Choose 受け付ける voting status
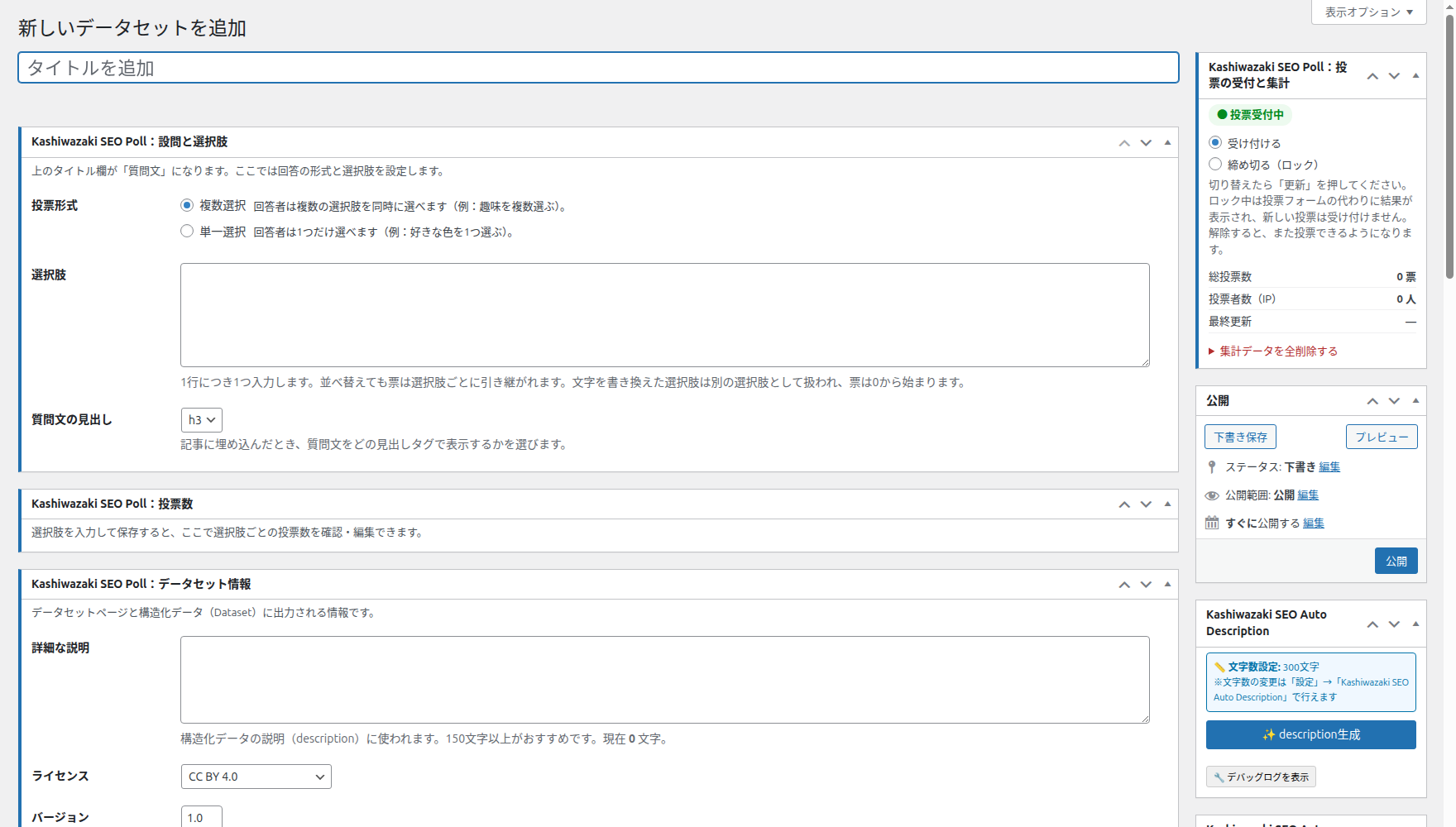This screenshot has height=827, width=1456. [1215, 142]
